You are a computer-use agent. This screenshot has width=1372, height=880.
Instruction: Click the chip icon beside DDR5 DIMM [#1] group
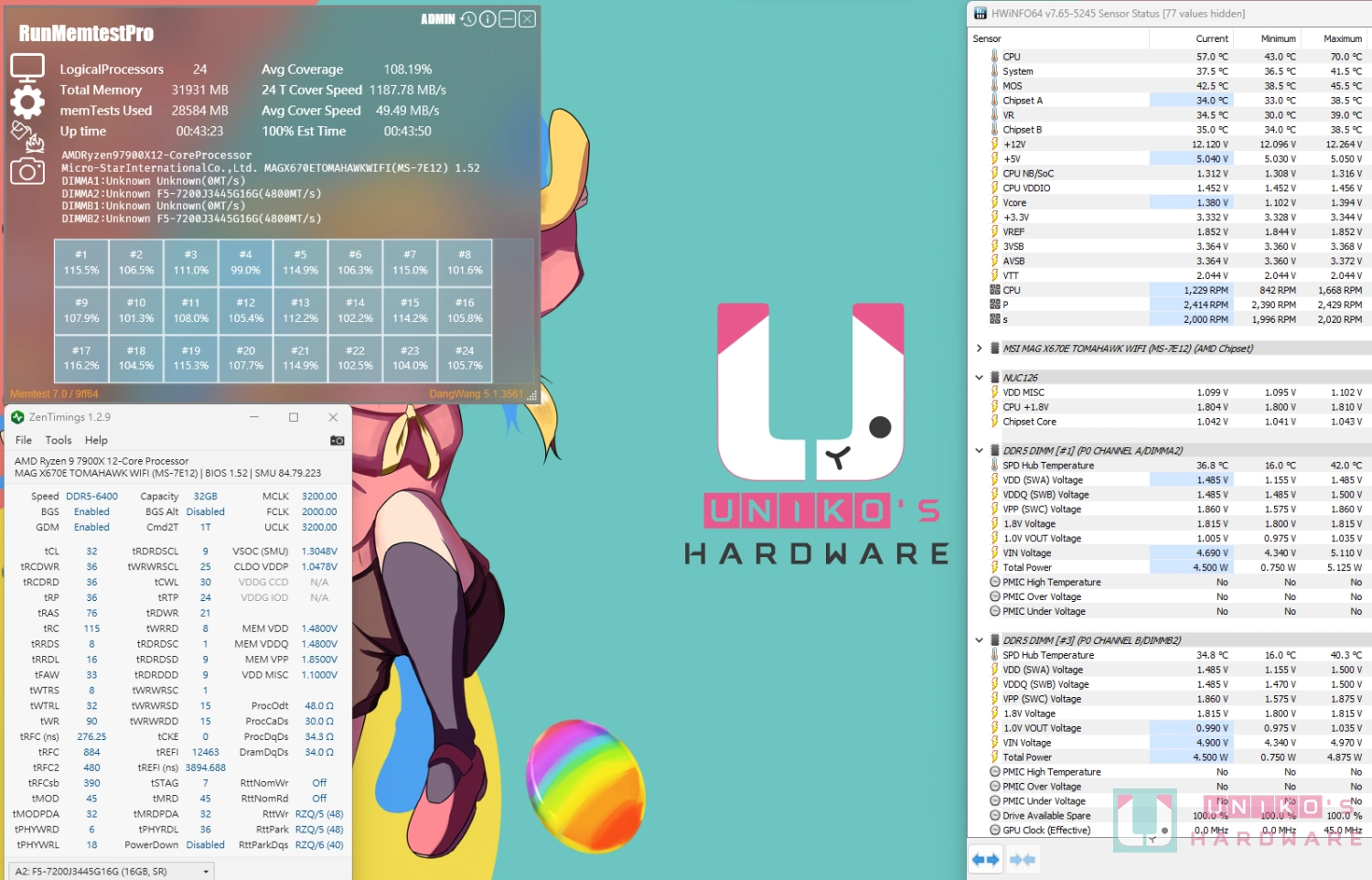tap(994, 450)
